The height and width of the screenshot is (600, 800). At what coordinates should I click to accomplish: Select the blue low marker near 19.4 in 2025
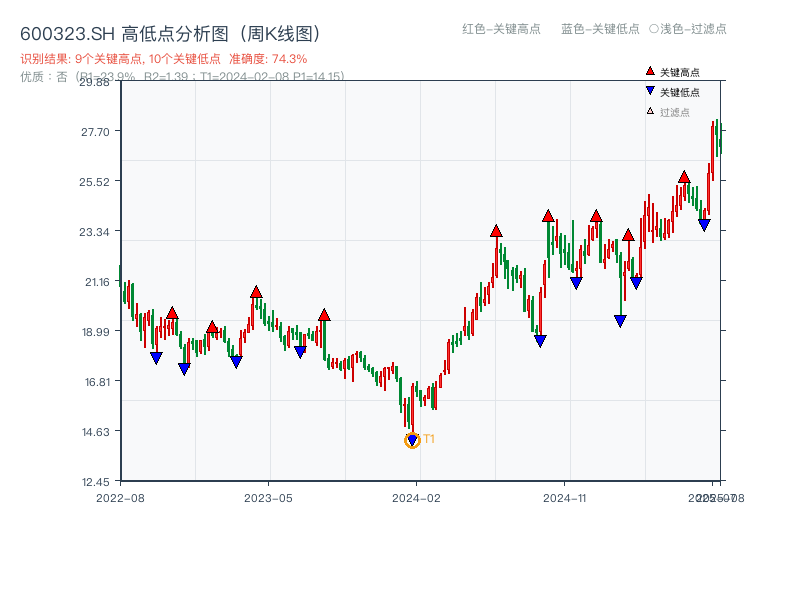(620, 321)
